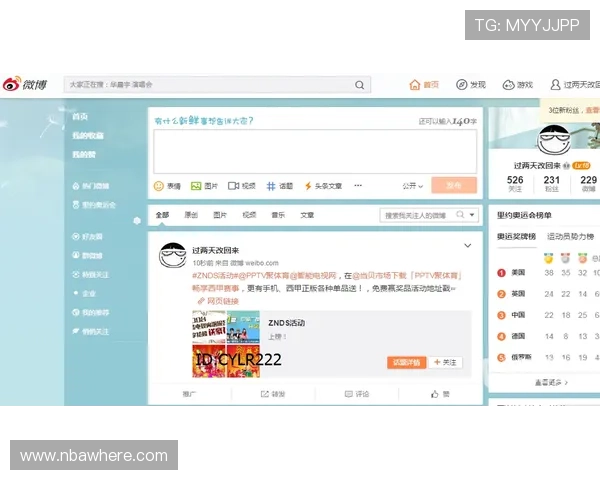Open 过两天改回来 name link in post
The width and height of the screenshot is (600, 480).
(x=215, y=250)
